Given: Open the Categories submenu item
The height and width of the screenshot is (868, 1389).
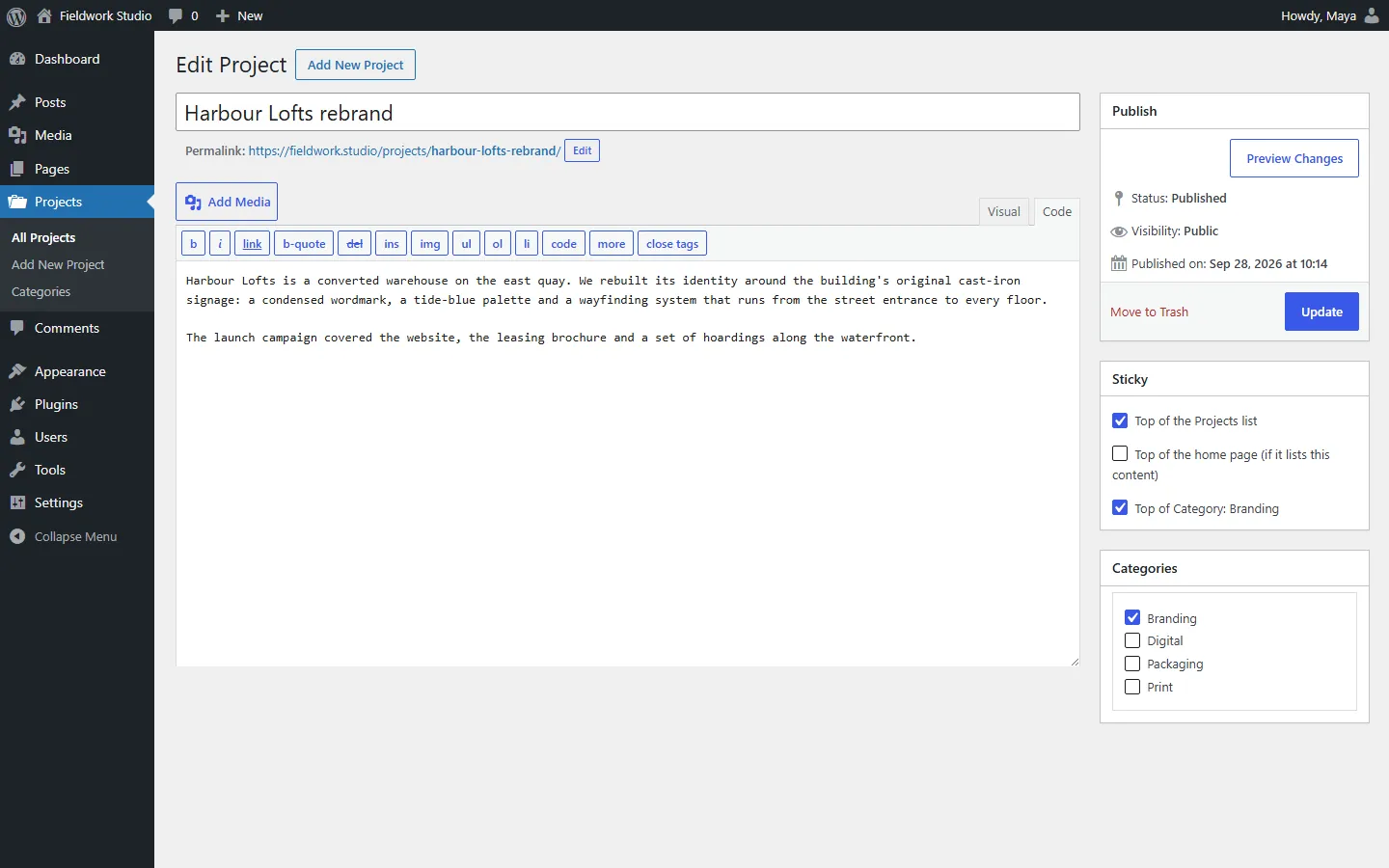Looking at the screenshot, I should coord(41,291).
